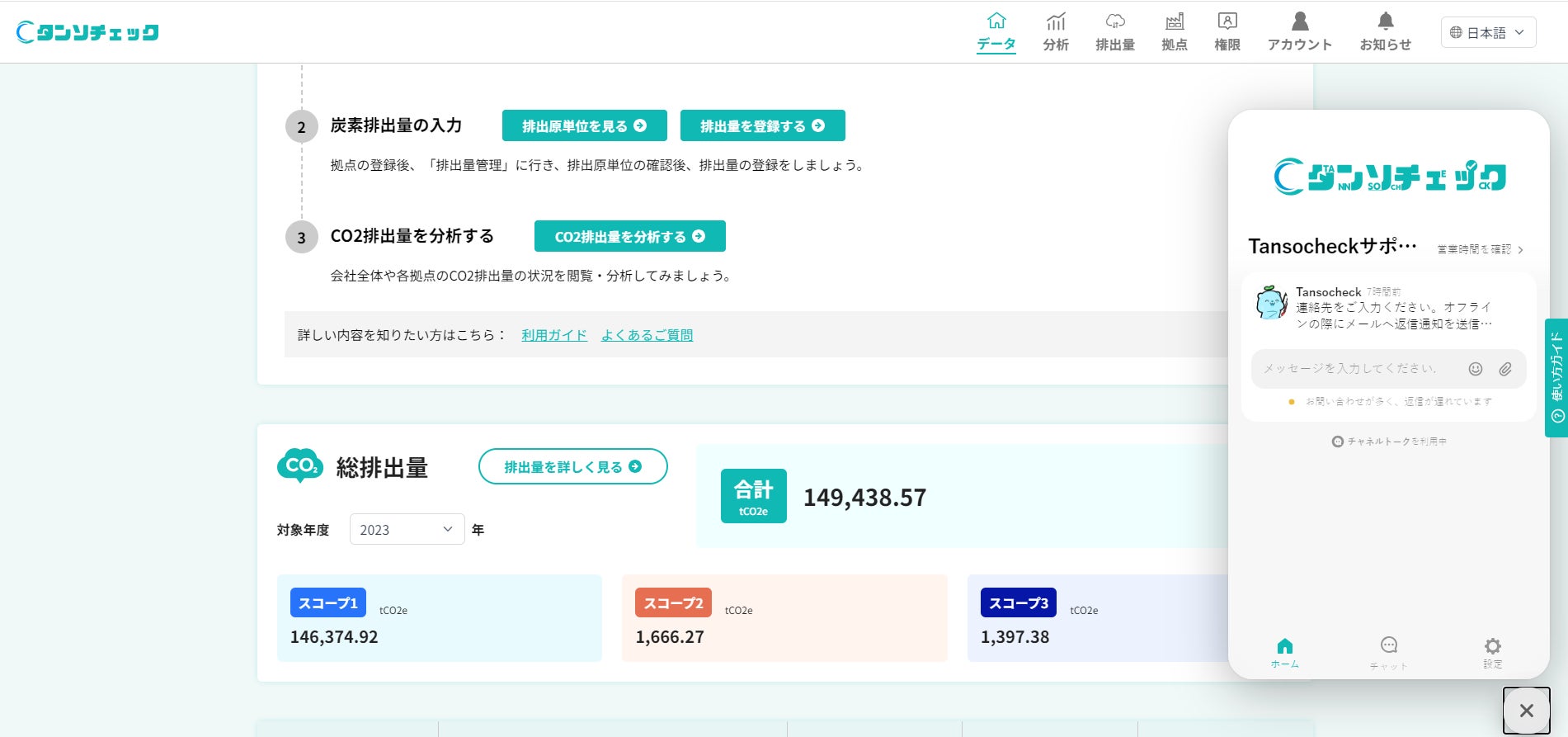
Task: Click the 排出量を登録する button
Action: click(763, 125)
